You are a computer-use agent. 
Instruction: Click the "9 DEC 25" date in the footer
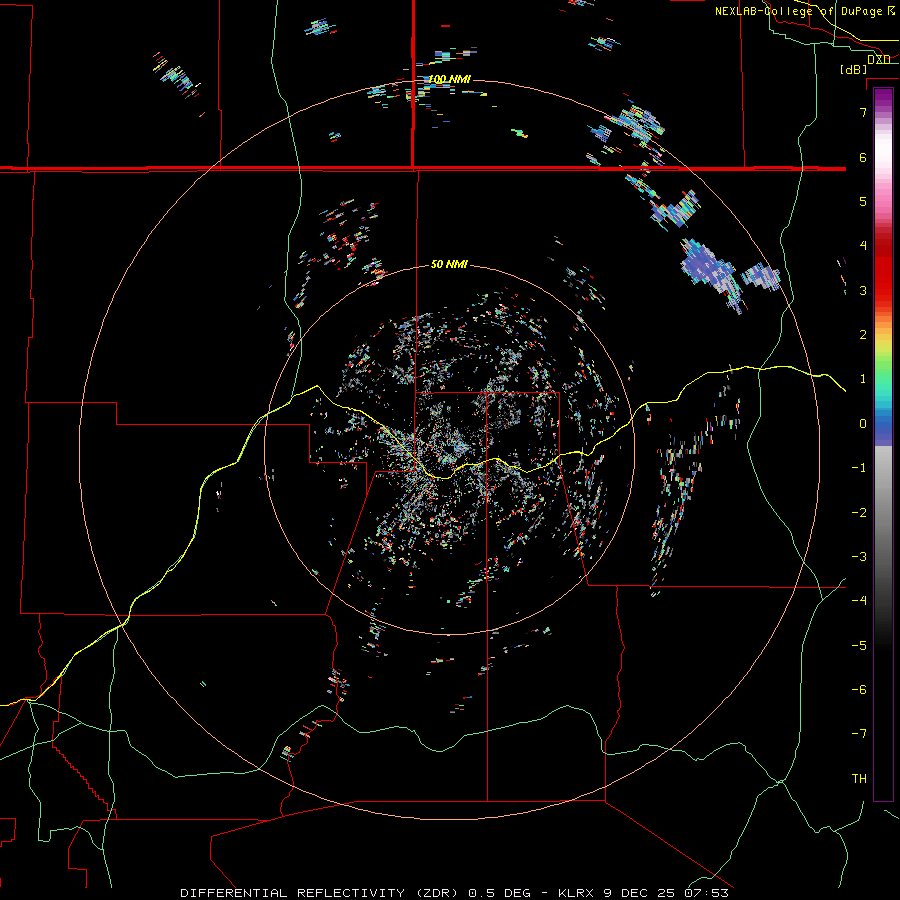coord(638,893)
